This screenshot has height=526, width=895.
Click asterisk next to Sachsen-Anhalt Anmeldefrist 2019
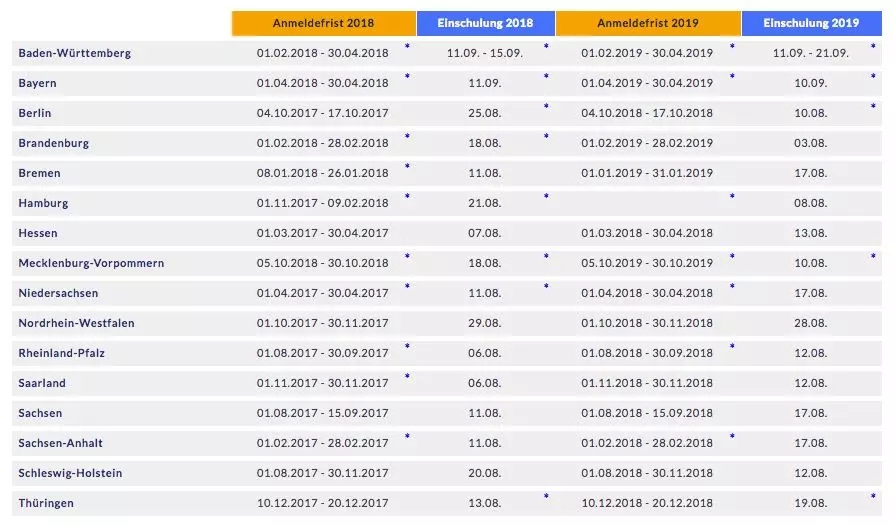732,436
